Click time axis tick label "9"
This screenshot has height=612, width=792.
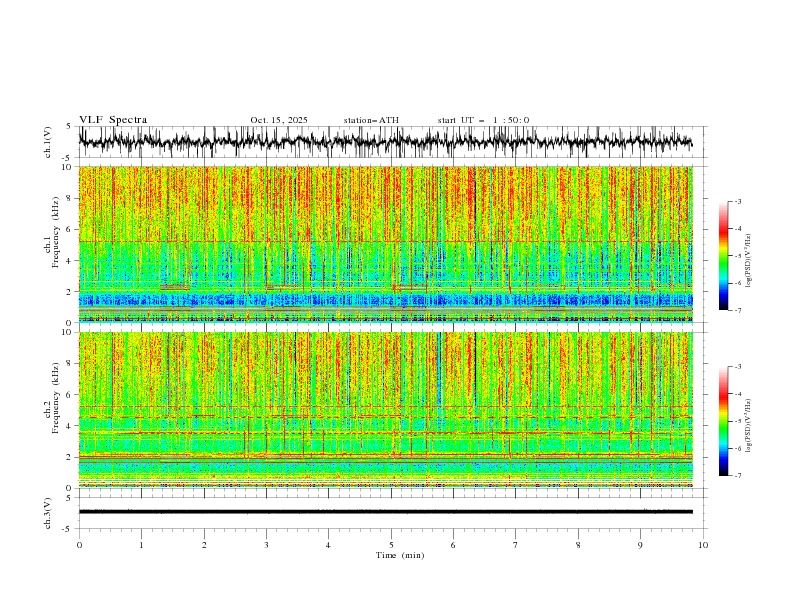coord(640,545)
